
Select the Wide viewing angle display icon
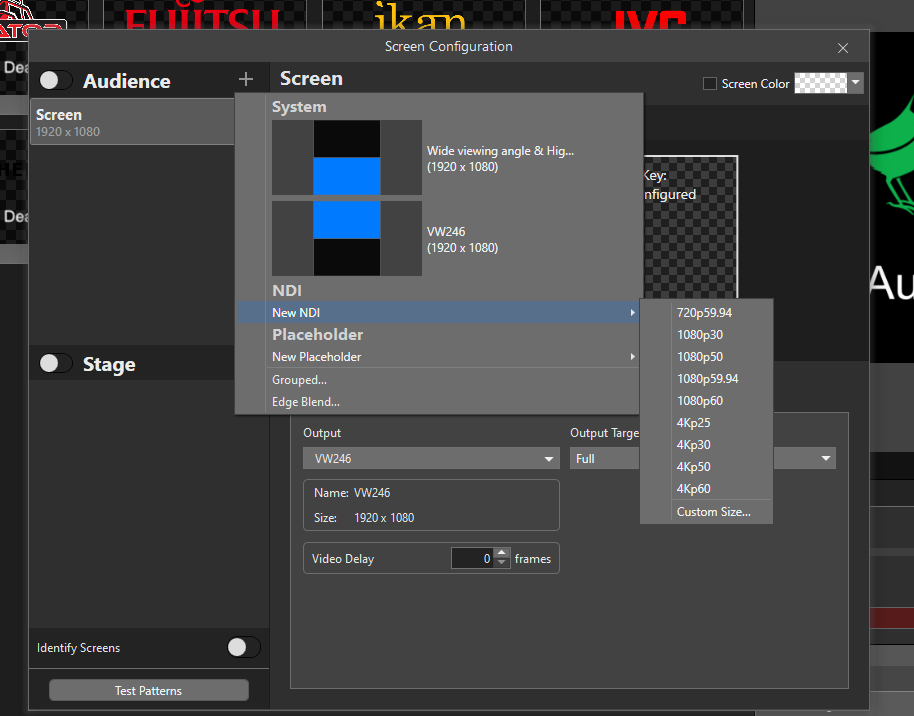tap(346, 157)
